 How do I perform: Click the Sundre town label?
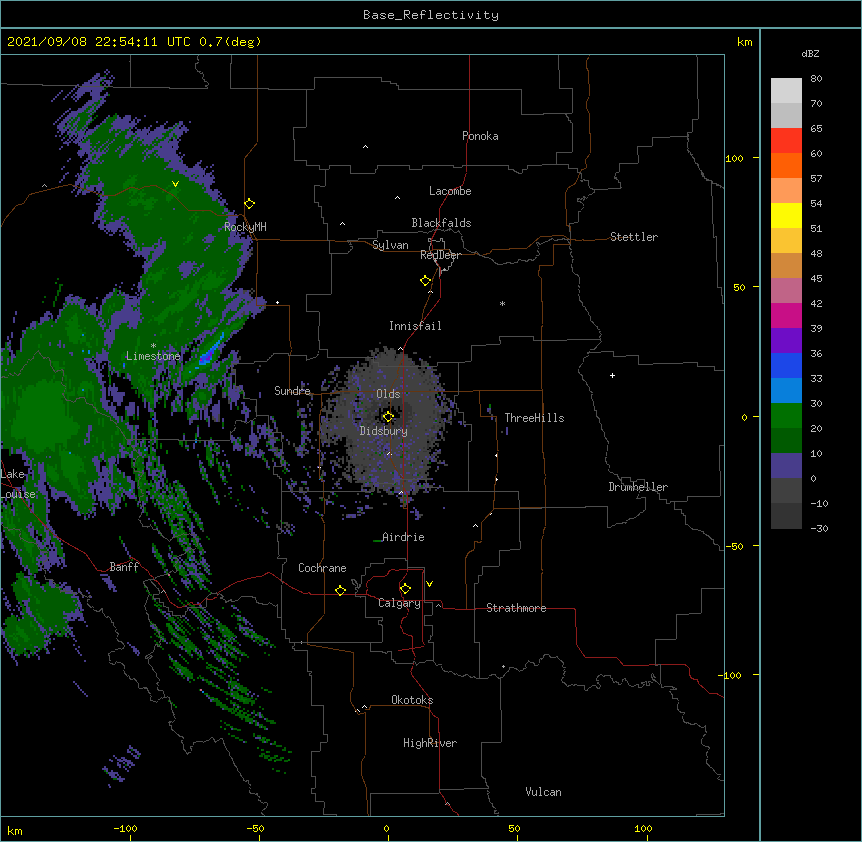pos(292,391)
